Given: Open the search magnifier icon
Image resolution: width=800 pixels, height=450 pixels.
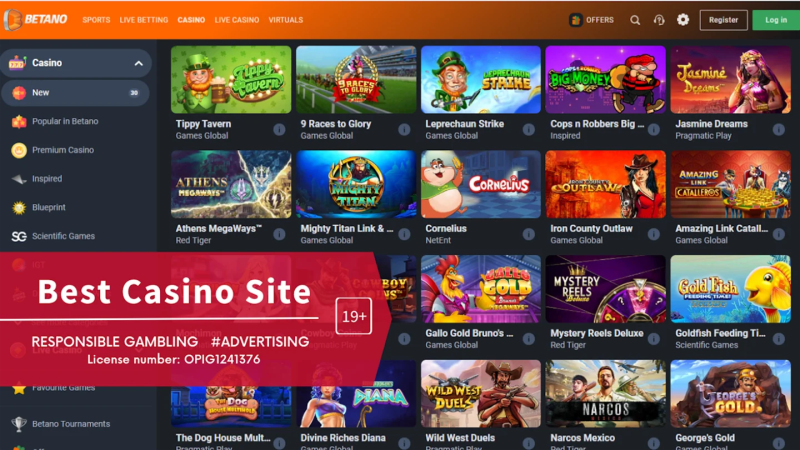Looking at the screenshot, I should tap(635, 20).
